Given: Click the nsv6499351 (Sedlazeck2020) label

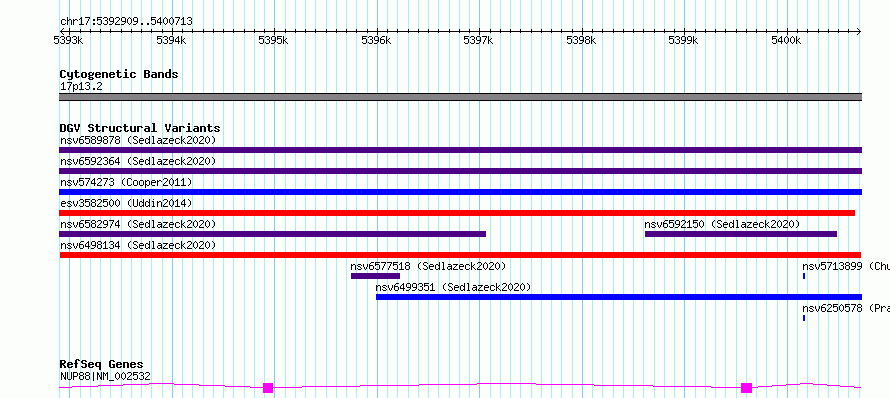Looking at the screenshot, I should [454, 287].
